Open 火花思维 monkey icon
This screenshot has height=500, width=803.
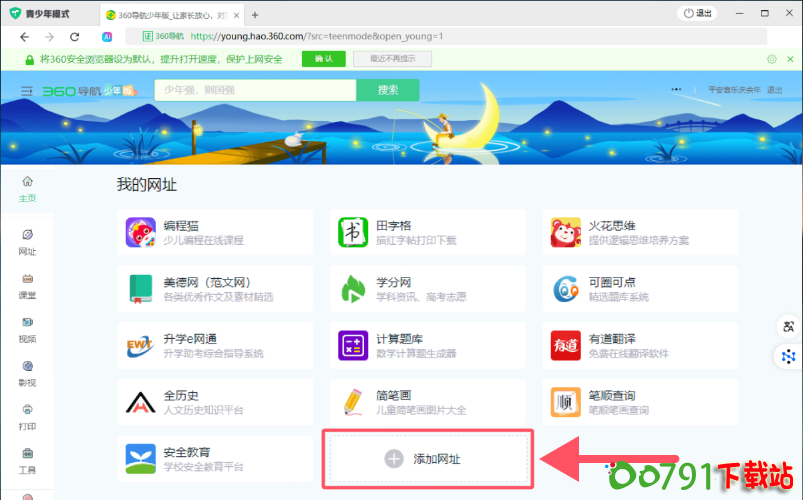pos(565,233)
